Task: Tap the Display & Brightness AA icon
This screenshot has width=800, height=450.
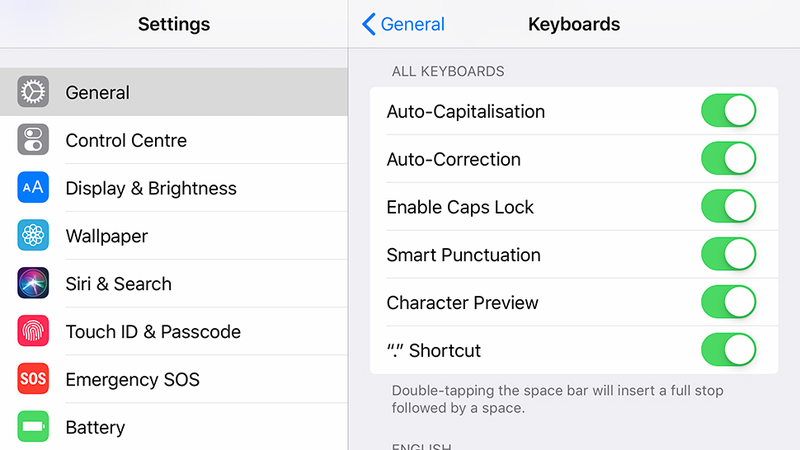Action: pyautogui.click(x=33, y=187)
